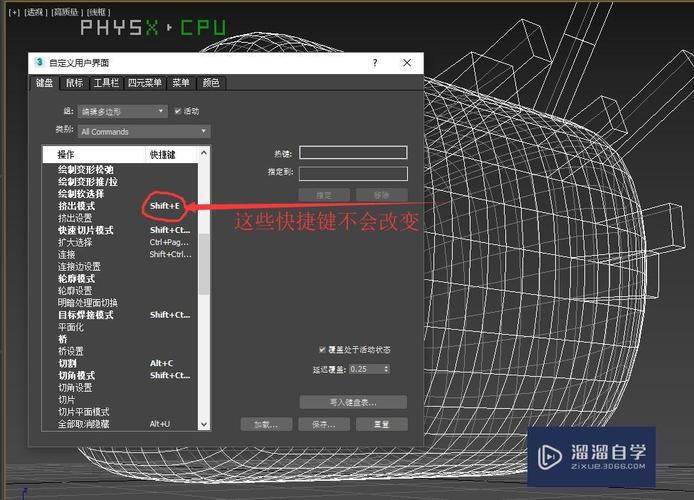Sort by the 操作 column header

point(94,155)
